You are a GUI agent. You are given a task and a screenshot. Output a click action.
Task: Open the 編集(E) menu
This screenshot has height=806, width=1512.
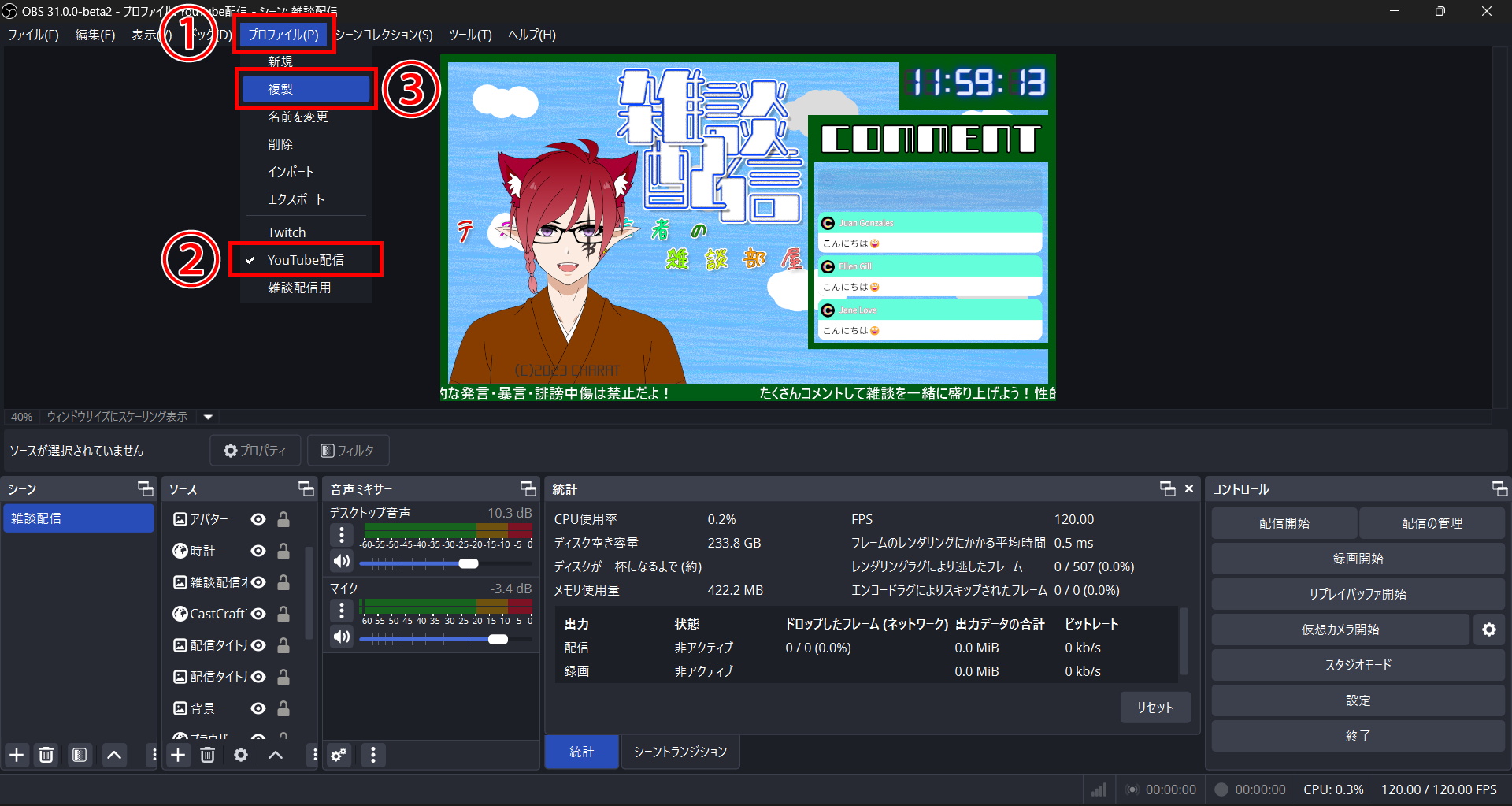coord(94,35)
